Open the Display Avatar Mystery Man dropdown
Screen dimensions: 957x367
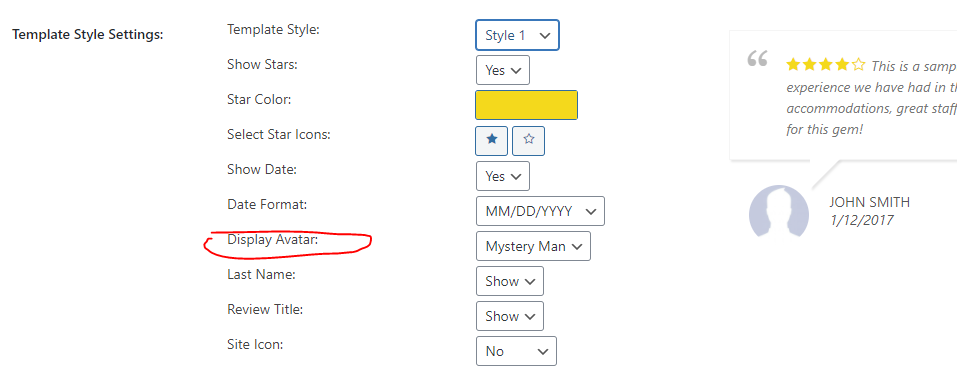click(x=533, y=247)
